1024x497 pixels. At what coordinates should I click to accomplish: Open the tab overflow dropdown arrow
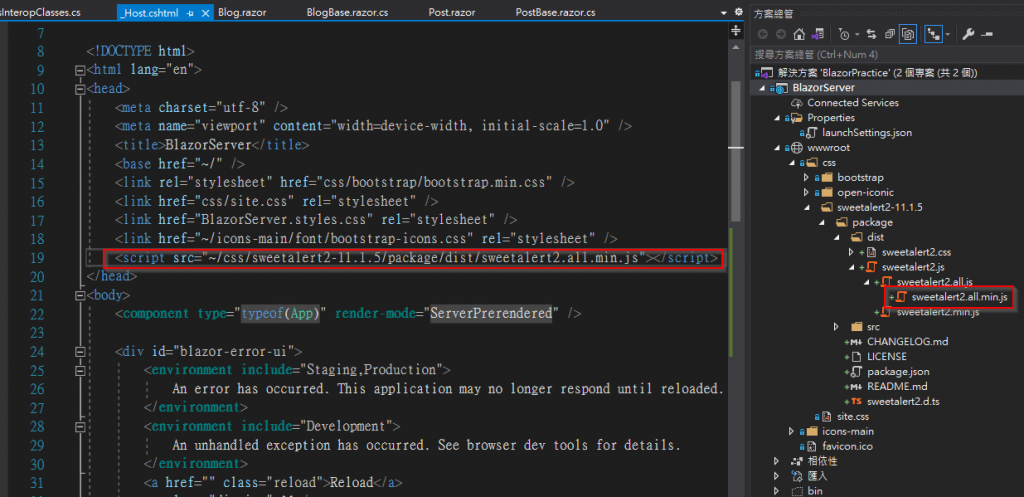pyautogui.click(x=724, y=12)
